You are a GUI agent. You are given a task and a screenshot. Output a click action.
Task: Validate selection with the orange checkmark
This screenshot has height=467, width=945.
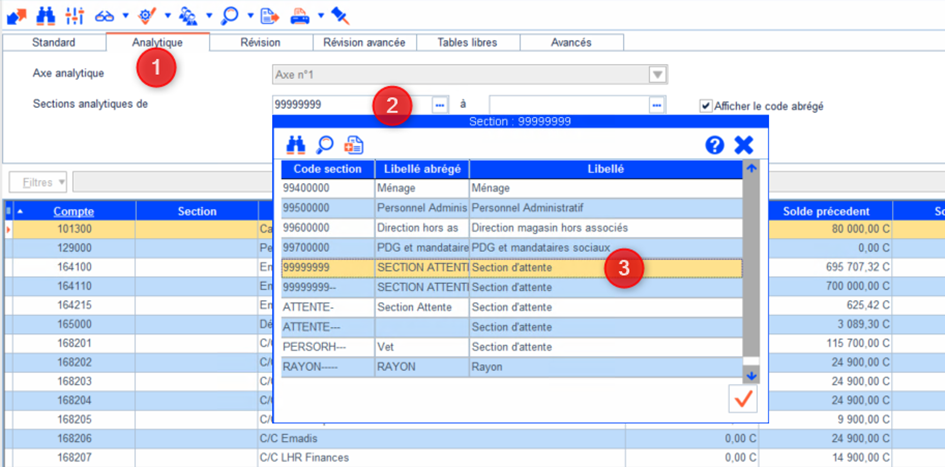(x=745, y=399)
